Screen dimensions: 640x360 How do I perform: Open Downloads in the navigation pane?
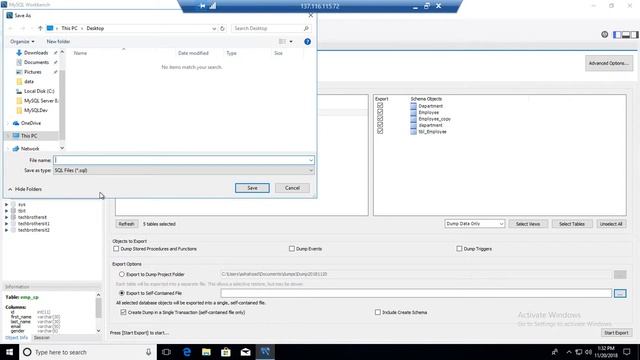(36, 53)
